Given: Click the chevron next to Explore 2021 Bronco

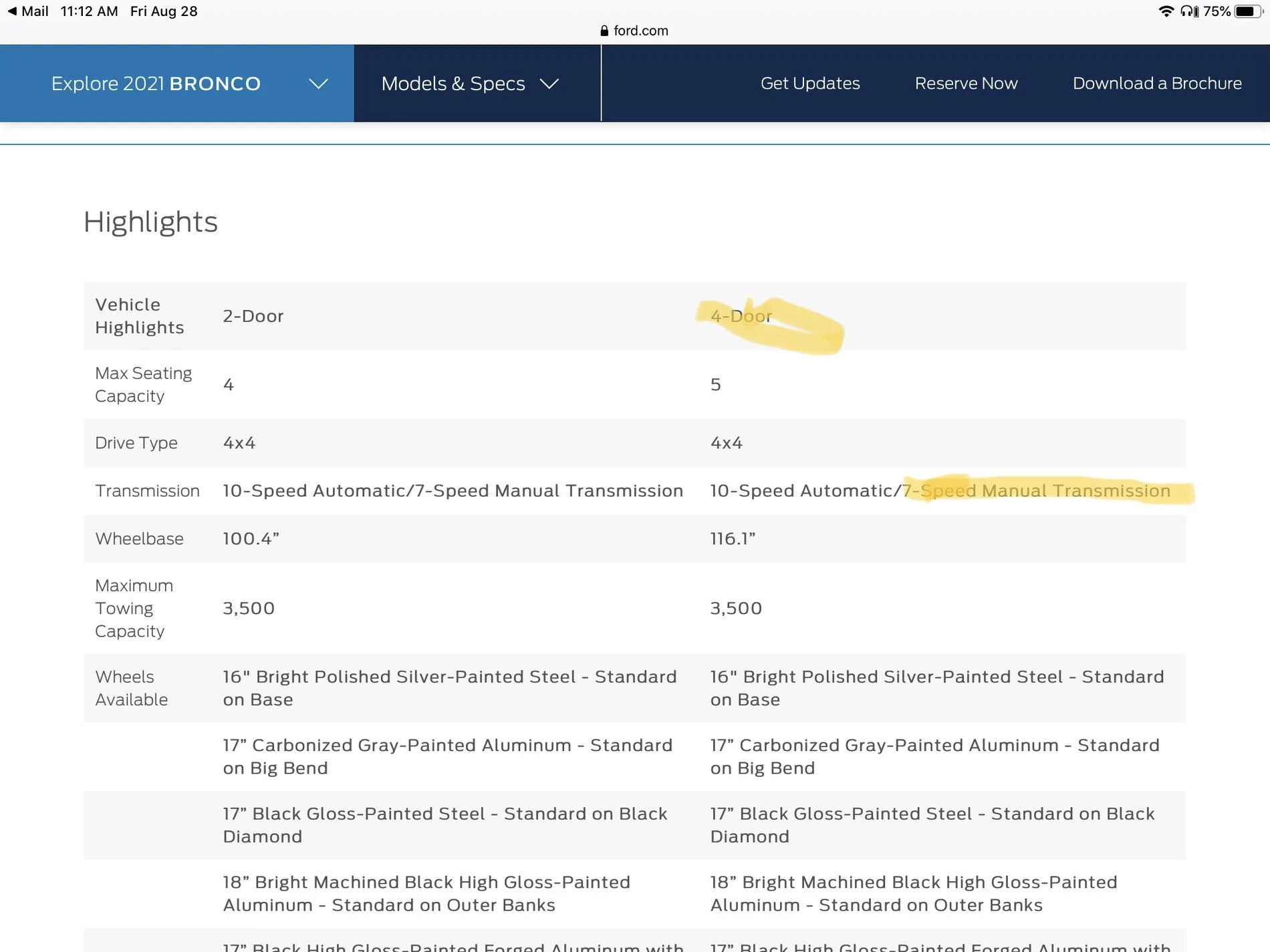Looking at the screenshot, I should 318,84.
